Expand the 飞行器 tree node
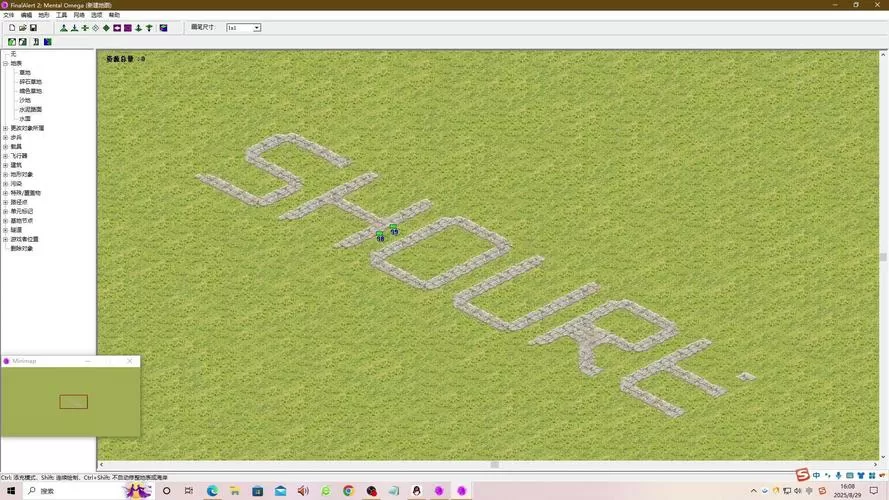 click(6, 155)
